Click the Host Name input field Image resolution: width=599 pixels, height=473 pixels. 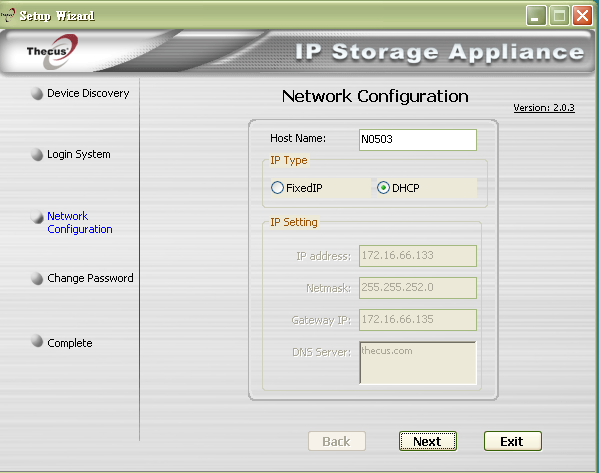418,140
